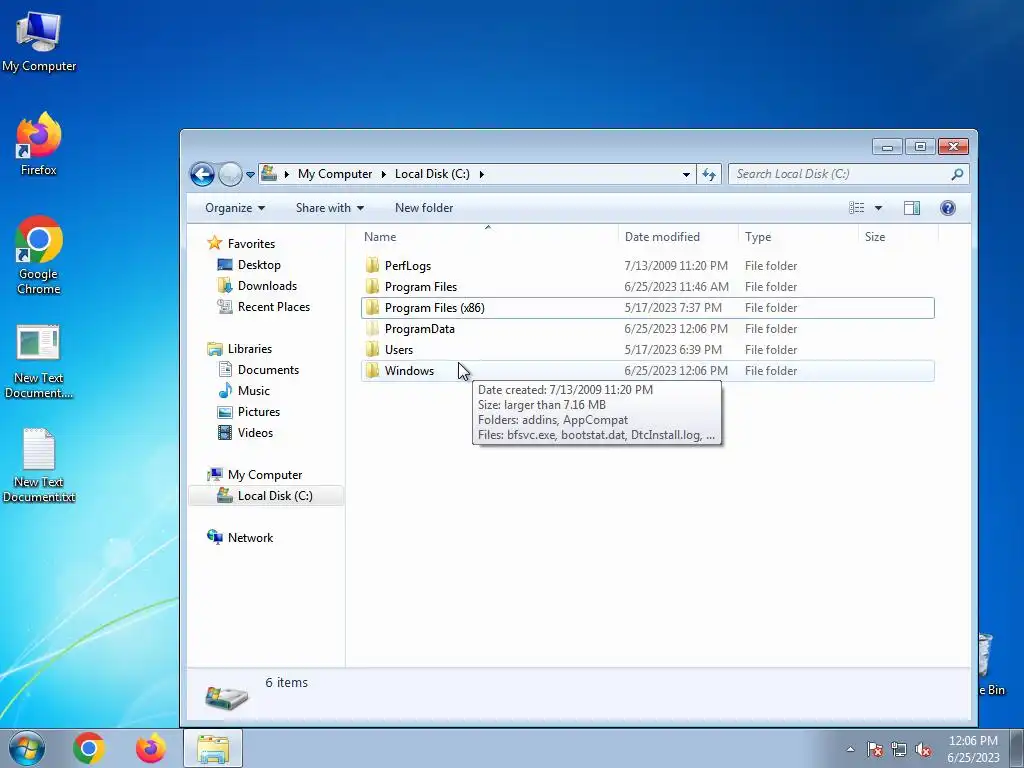This screenshot has height=768, width=1024.
Task: Select the Firefox desktop shortcut
Action: point(39,144)
